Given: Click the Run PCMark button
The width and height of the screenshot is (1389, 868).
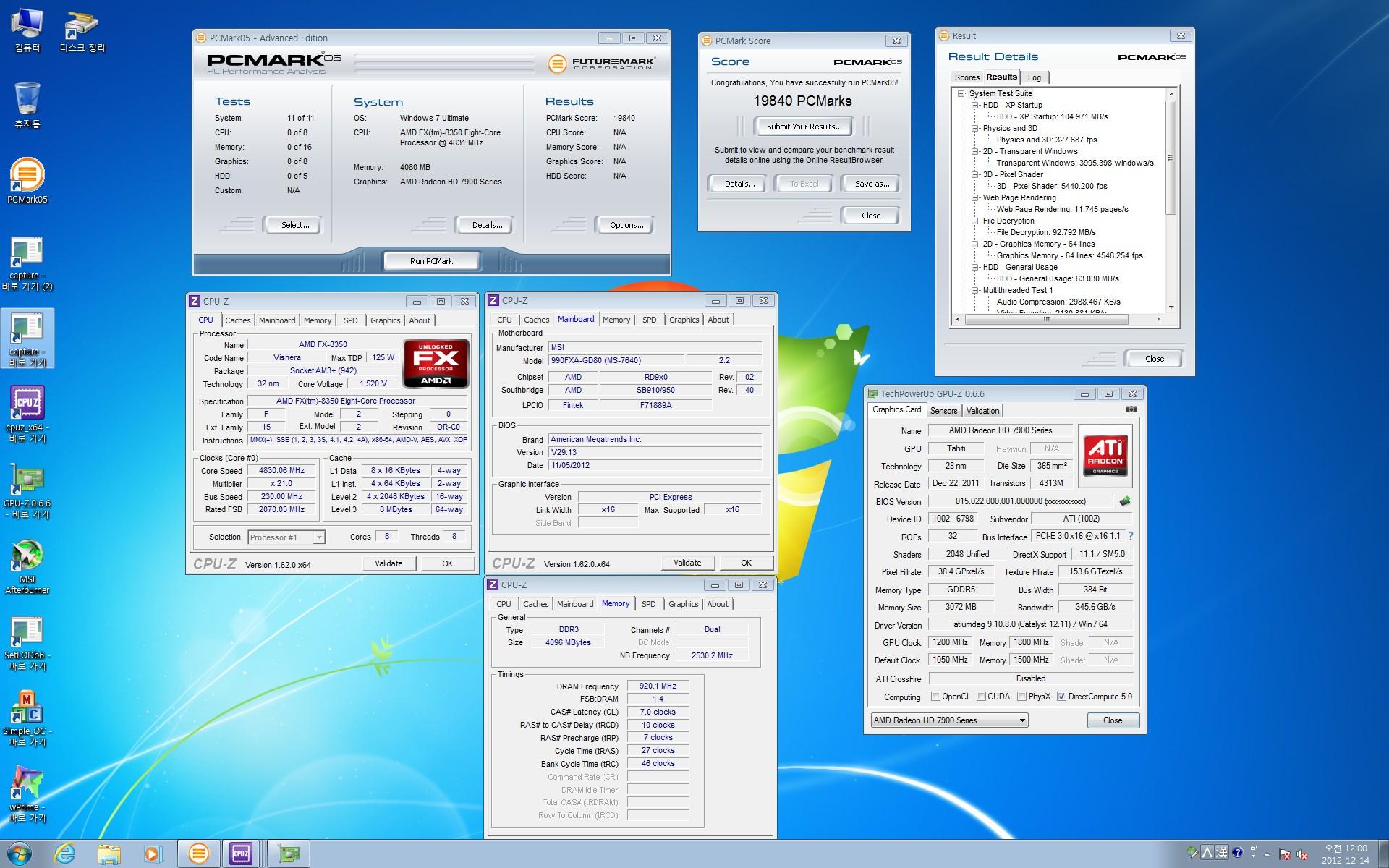Looking at the screenshot, I should pos(431,261).
